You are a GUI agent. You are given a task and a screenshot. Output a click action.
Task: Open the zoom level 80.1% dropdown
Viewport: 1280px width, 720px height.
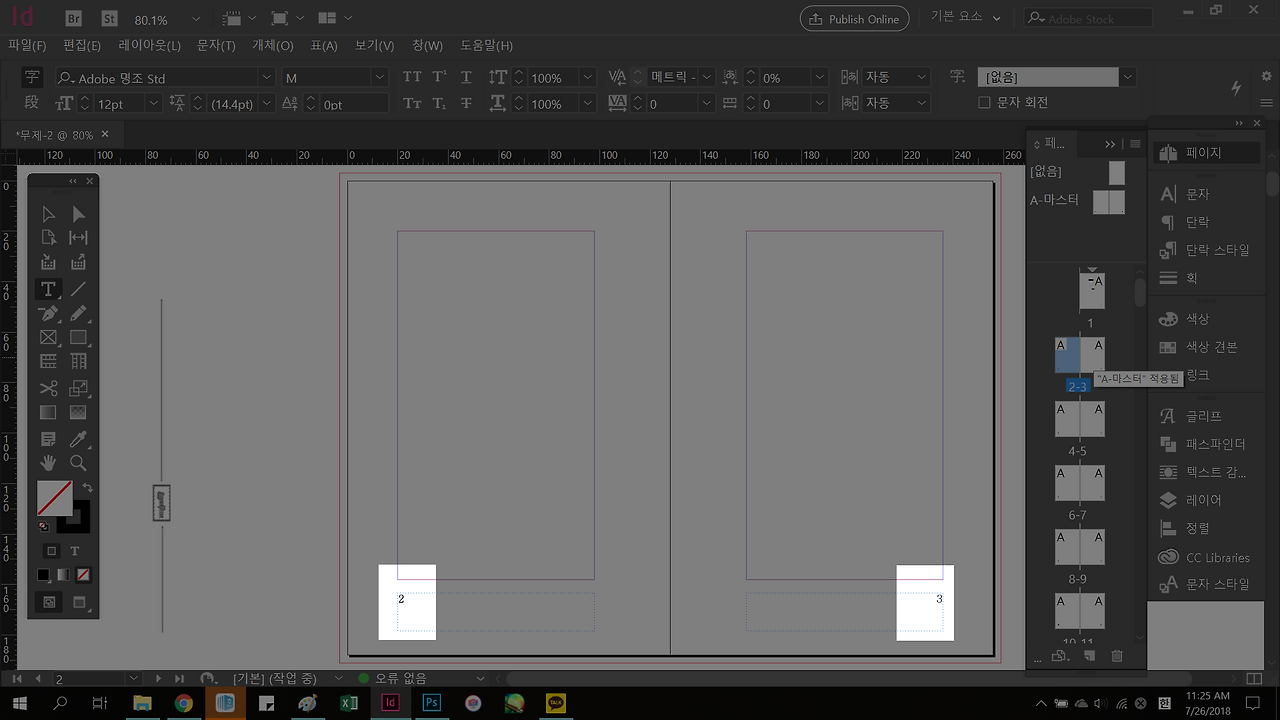point(195,19)
